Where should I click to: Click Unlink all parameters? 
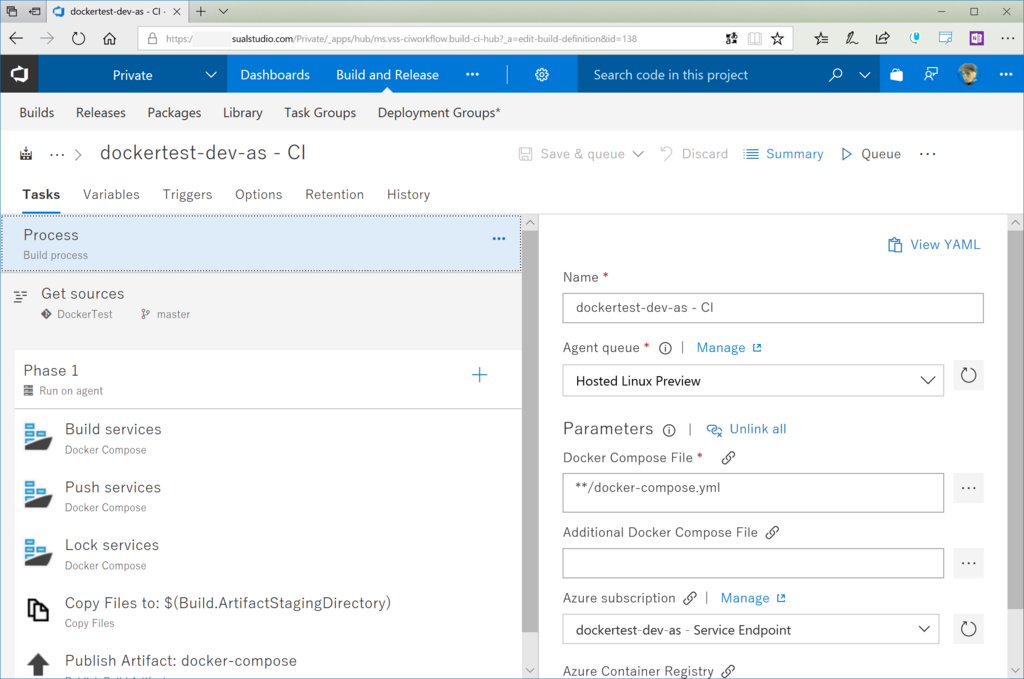click(x=746, y=430)
